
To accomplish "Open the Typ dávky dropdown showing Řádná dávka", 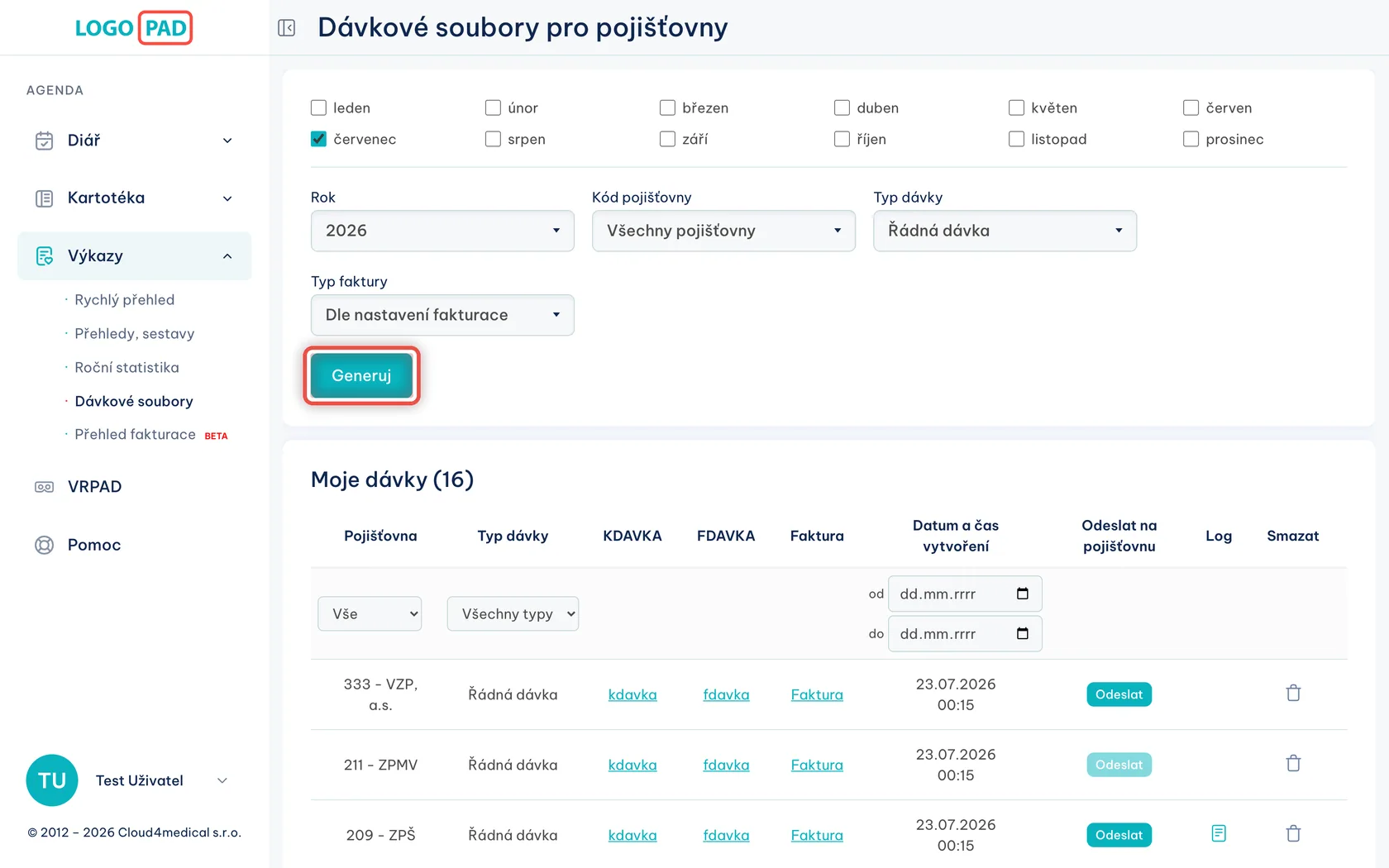I will [1005, 231].
